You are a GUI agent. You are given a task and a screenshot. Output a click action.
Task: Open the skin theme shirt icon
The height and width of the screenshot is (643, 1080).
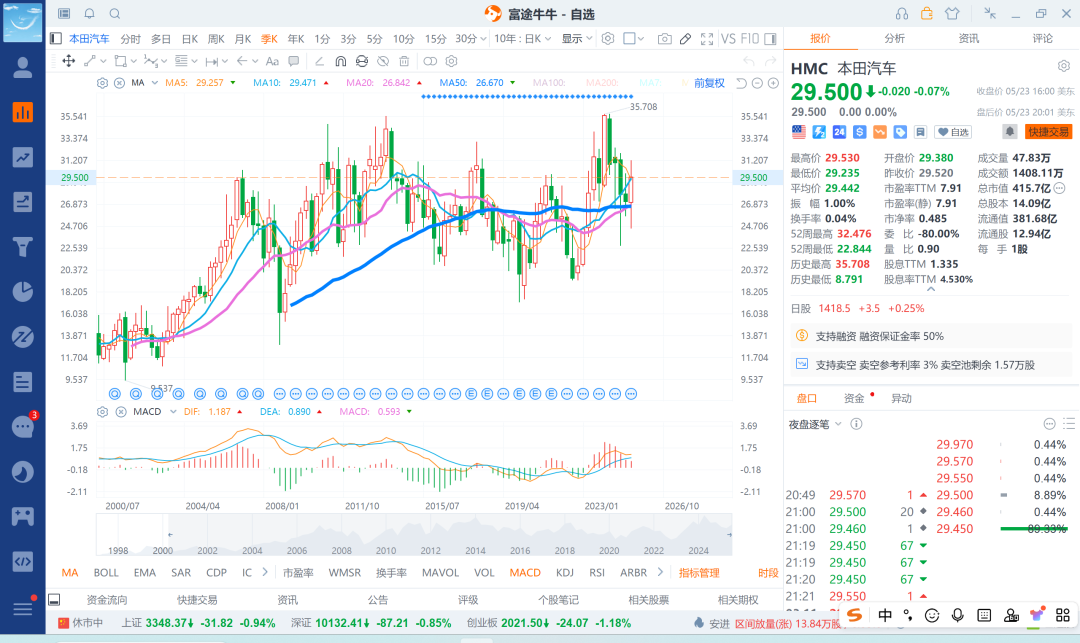coord(952,14)
